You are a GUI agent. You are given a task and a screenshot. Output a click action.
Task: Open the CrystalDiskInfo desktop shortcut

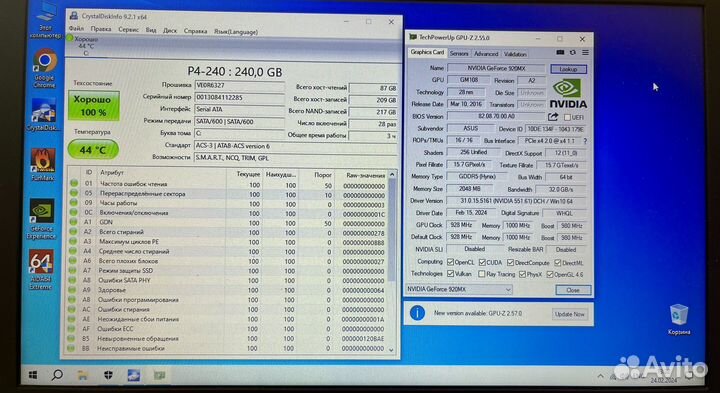click(x=44, y=114)
